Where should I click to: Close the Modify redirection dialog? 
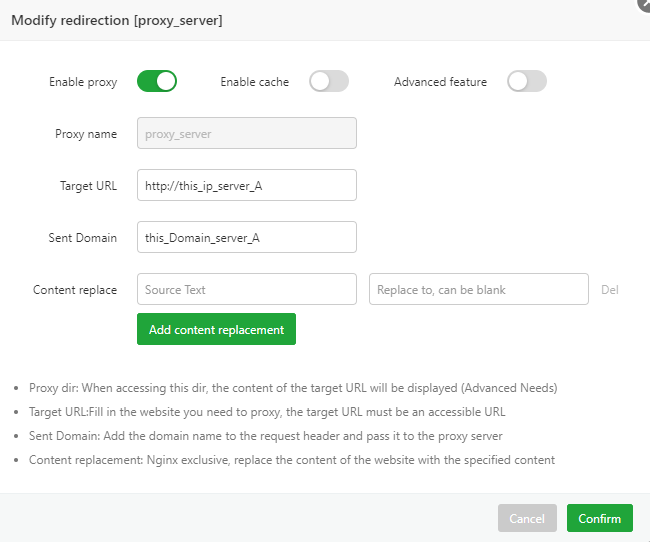coord(644,4)
